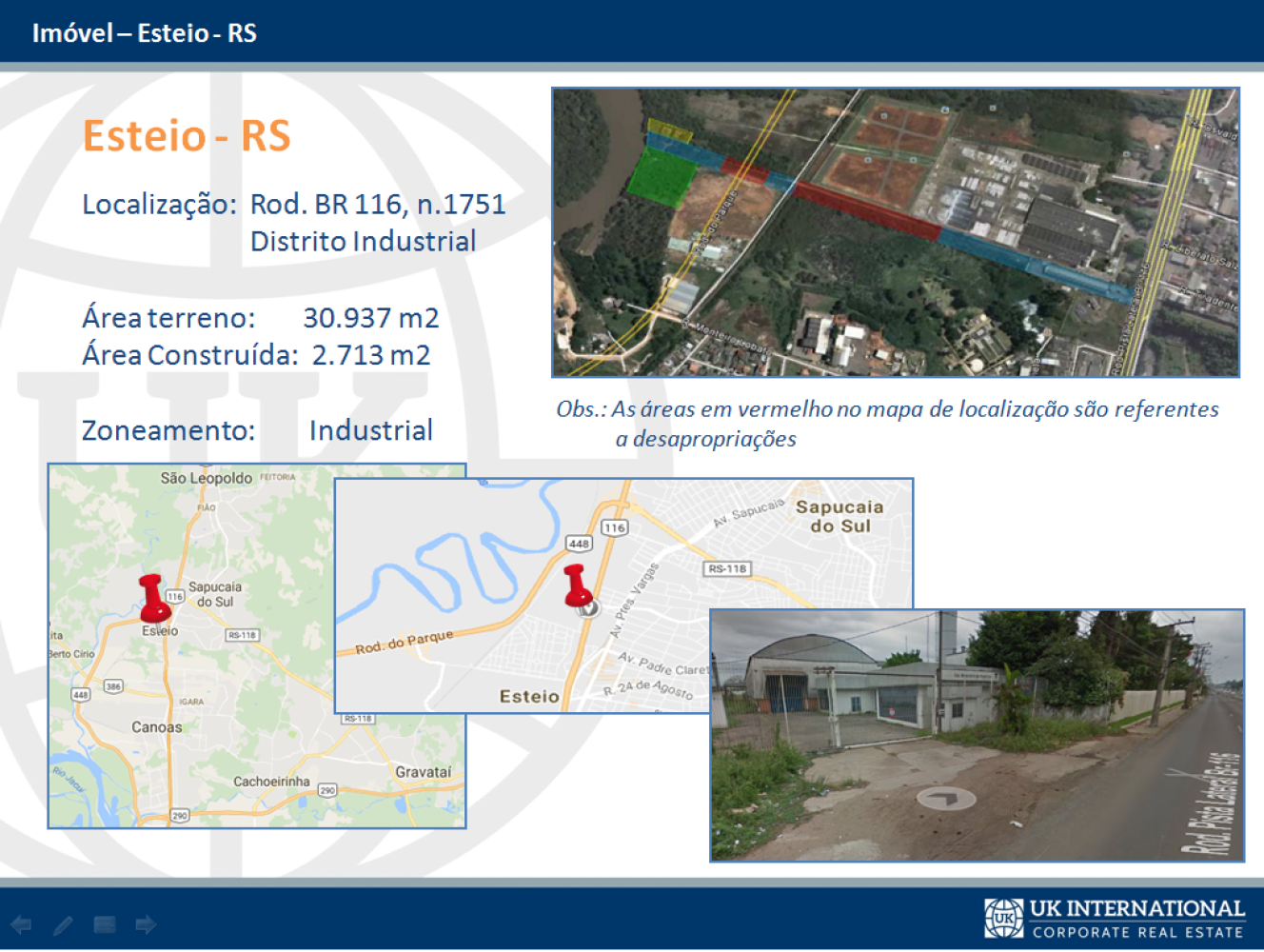Click the 116 highway shield on the Esteio street map
This screenshot has height=952, width=1264.
(x=615, y=527)
